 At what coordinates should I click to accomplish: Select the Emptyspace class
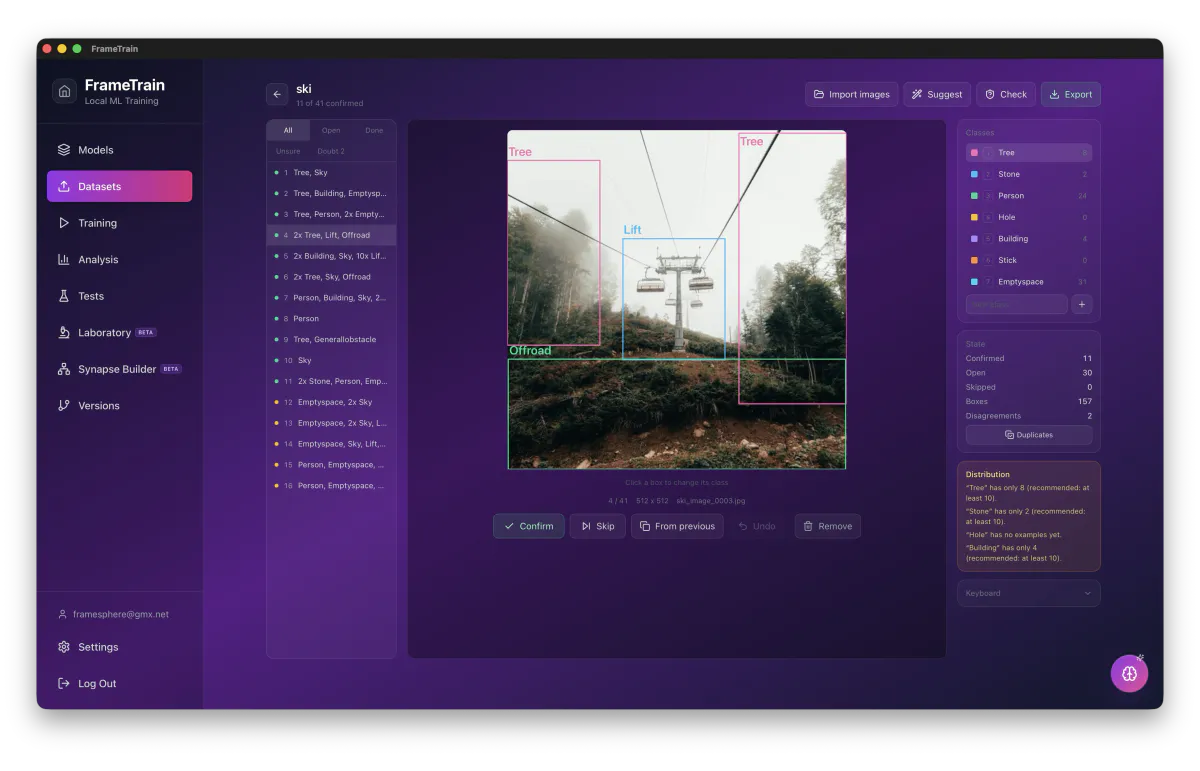tap(1028, 282)
